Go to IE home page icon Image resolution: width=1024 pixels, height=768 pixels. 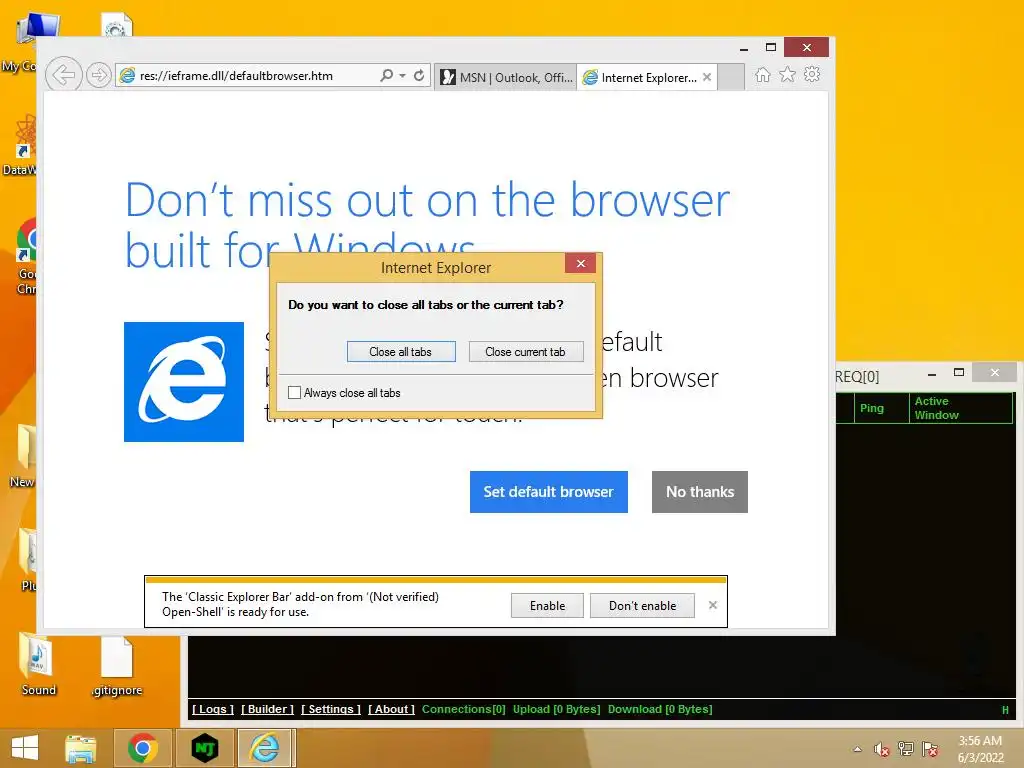click(763, 75)
